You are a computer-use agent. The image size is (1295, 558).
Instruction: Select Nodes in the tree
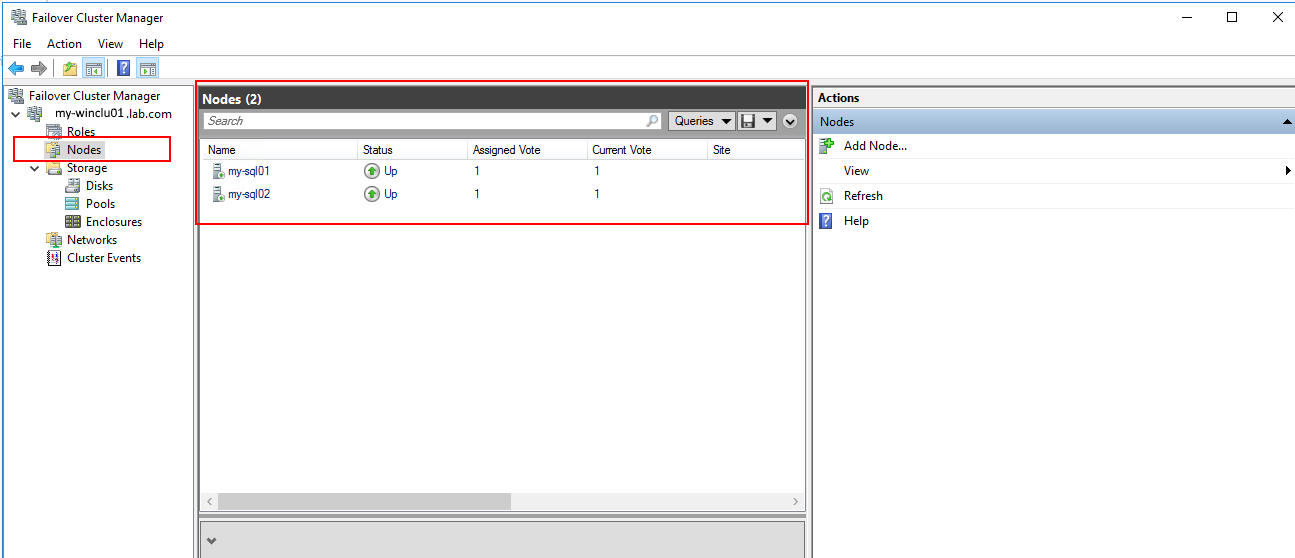tap(84, 150)
